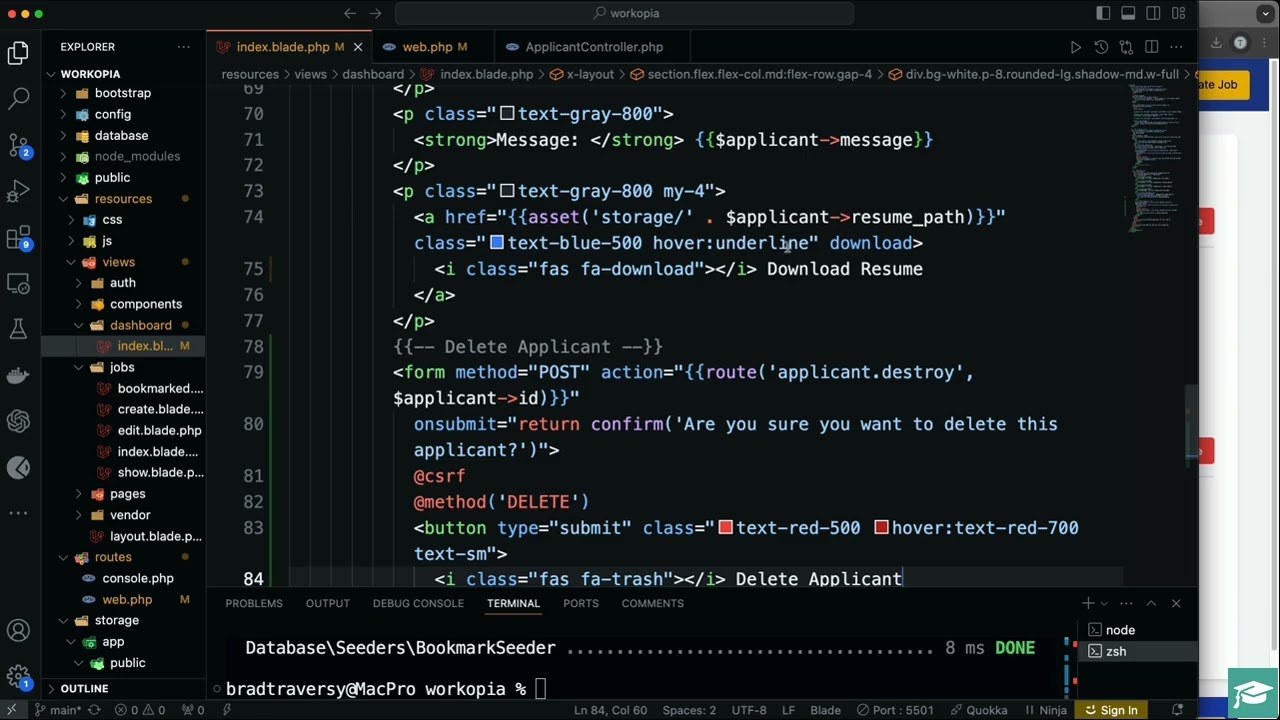
Task: Switch to the web.php editor tab
Action: 427,47
